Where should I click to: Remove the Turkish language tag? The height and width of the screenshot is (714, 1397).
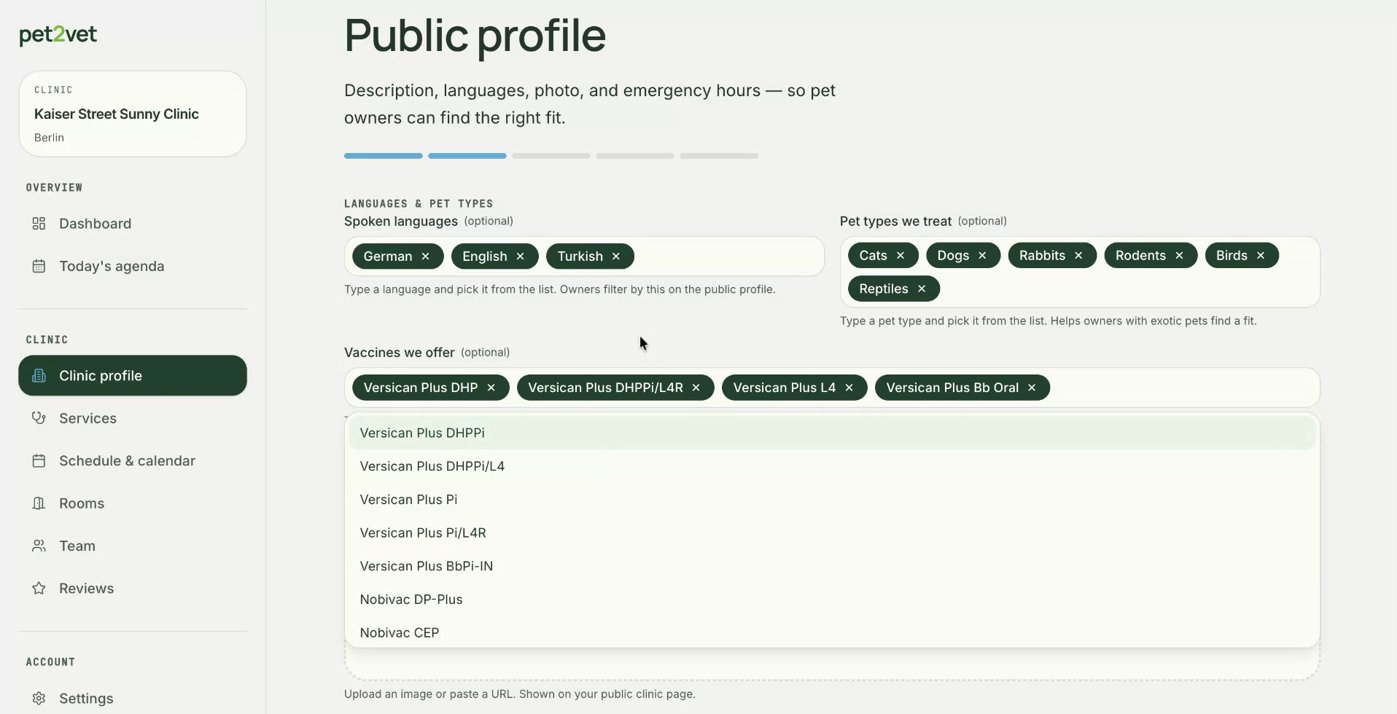(x=616, y=256)
